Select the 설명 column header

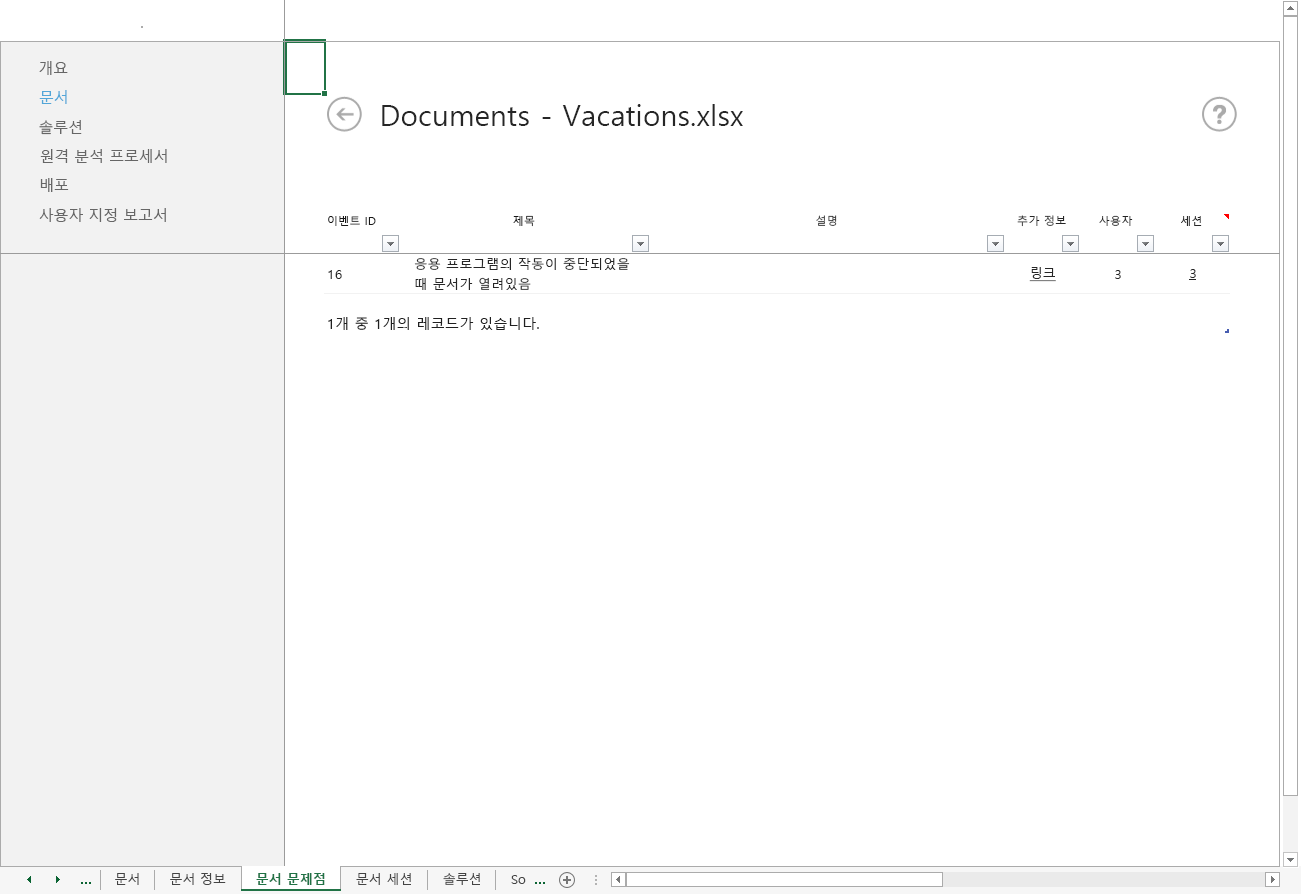point(826,220)
